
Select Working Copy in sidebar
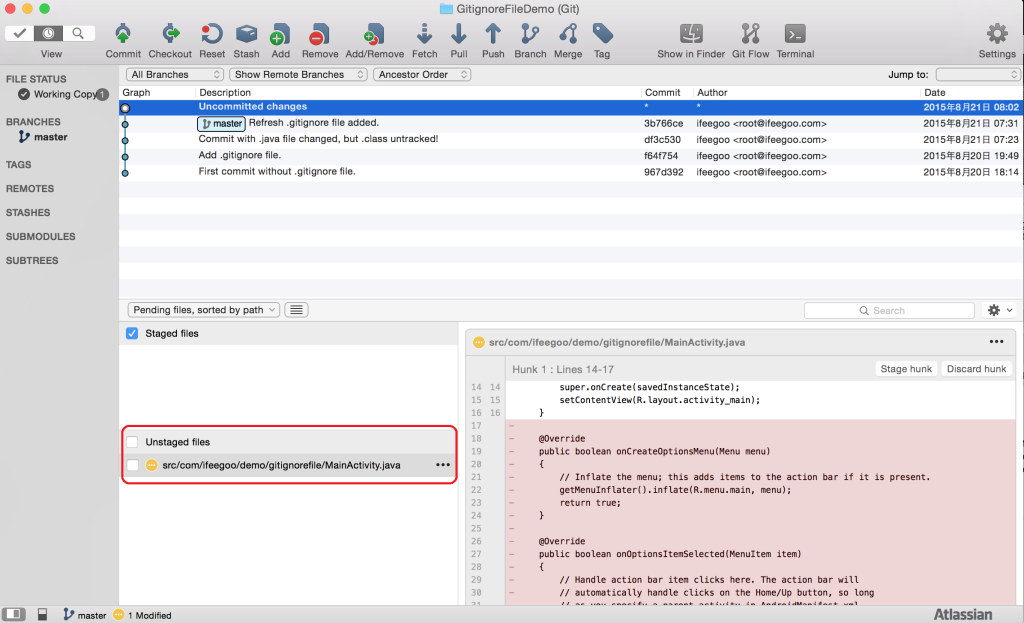pyautogui.click(x=63, y=94)
